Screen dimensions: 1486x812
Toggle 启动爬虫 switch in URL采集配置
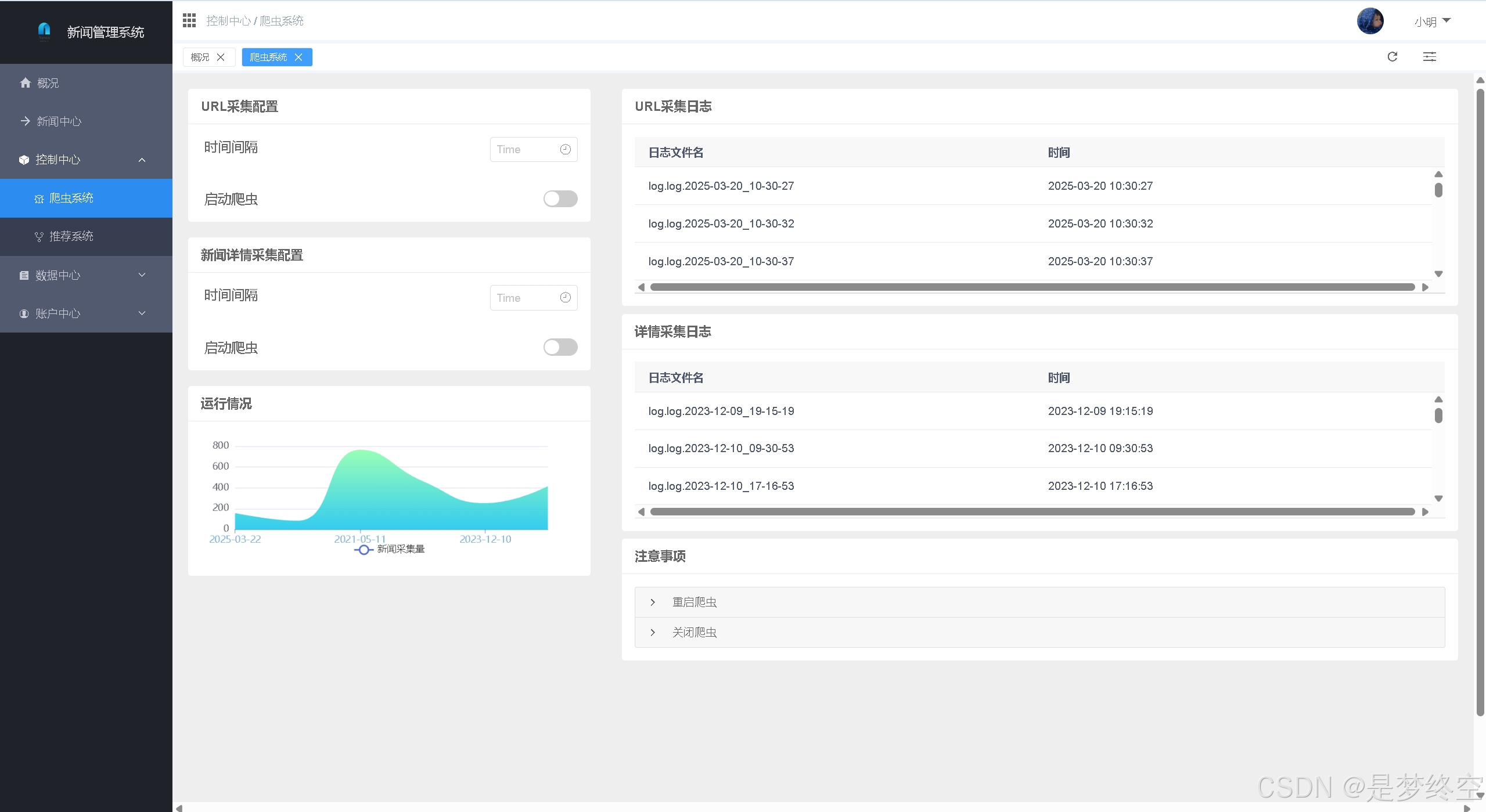(x=560, y=199)
